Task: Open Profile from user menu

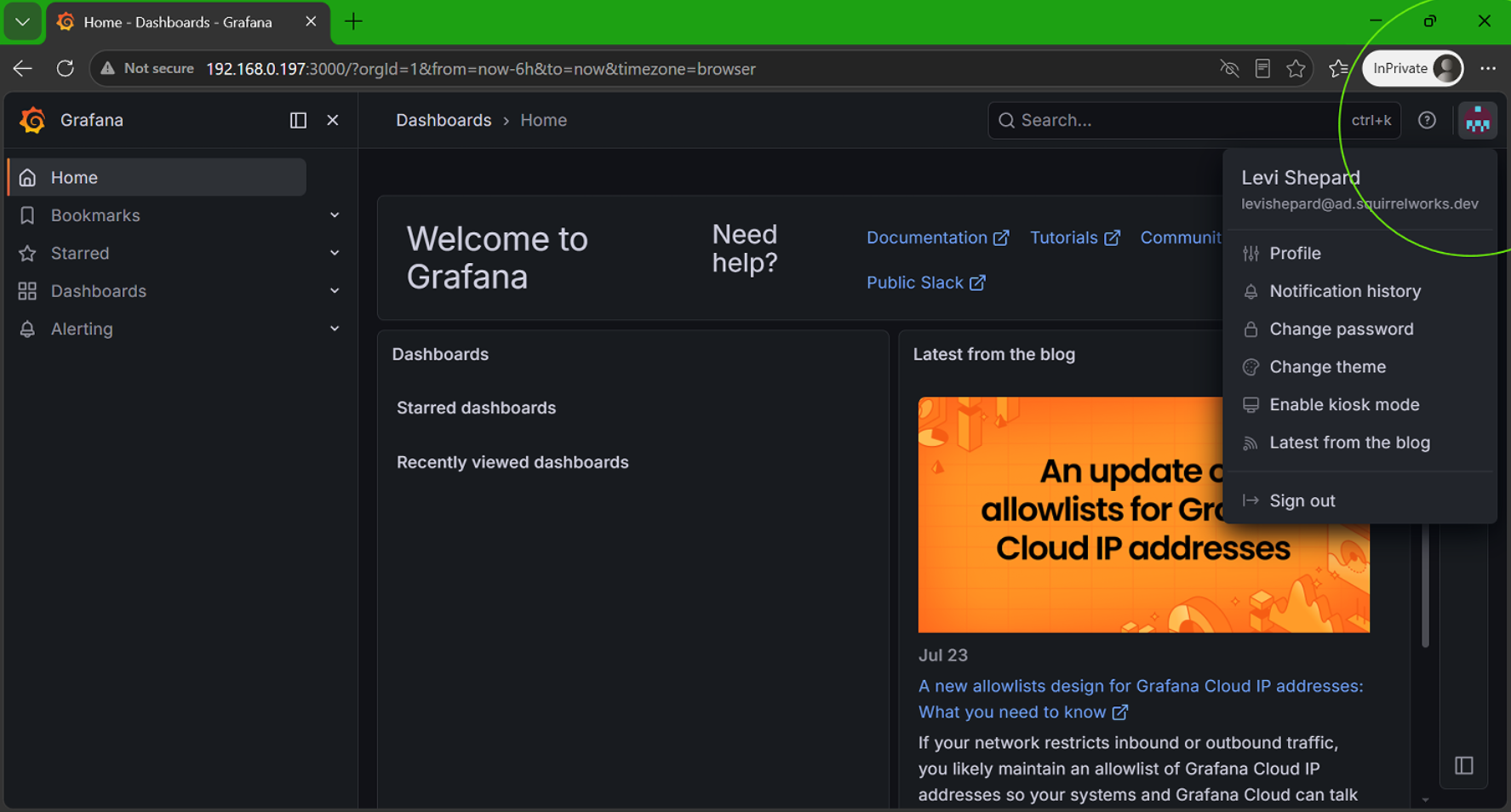Action: 1359,253
